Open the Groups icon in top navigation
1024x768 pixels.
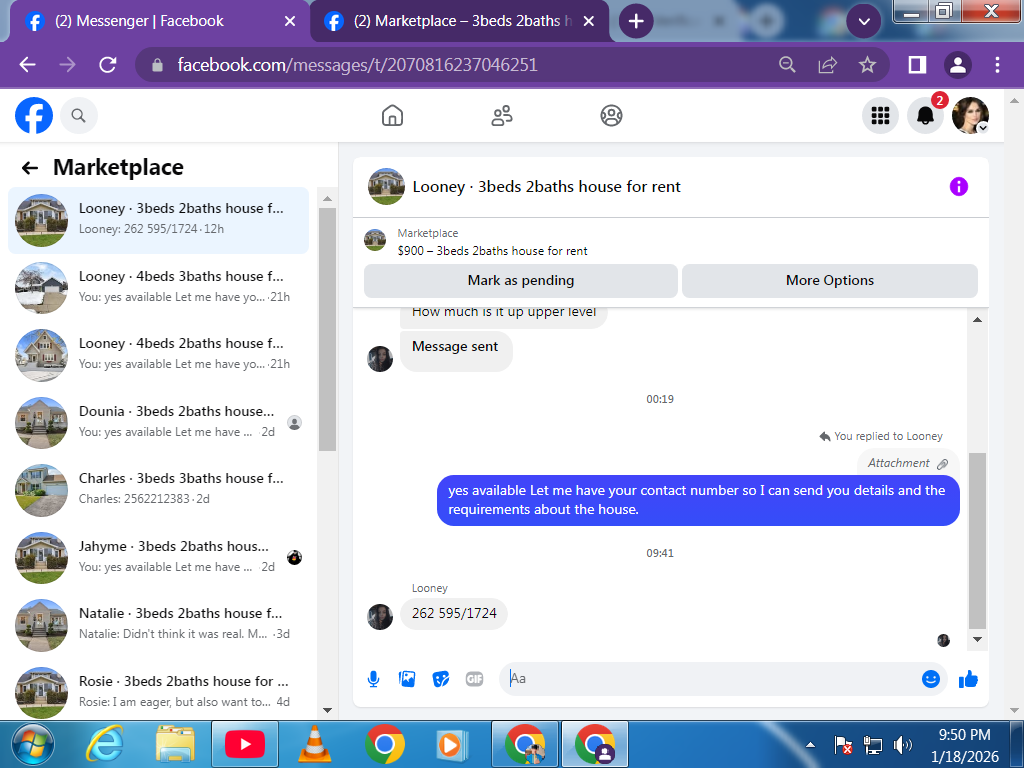tap(611, 116)
